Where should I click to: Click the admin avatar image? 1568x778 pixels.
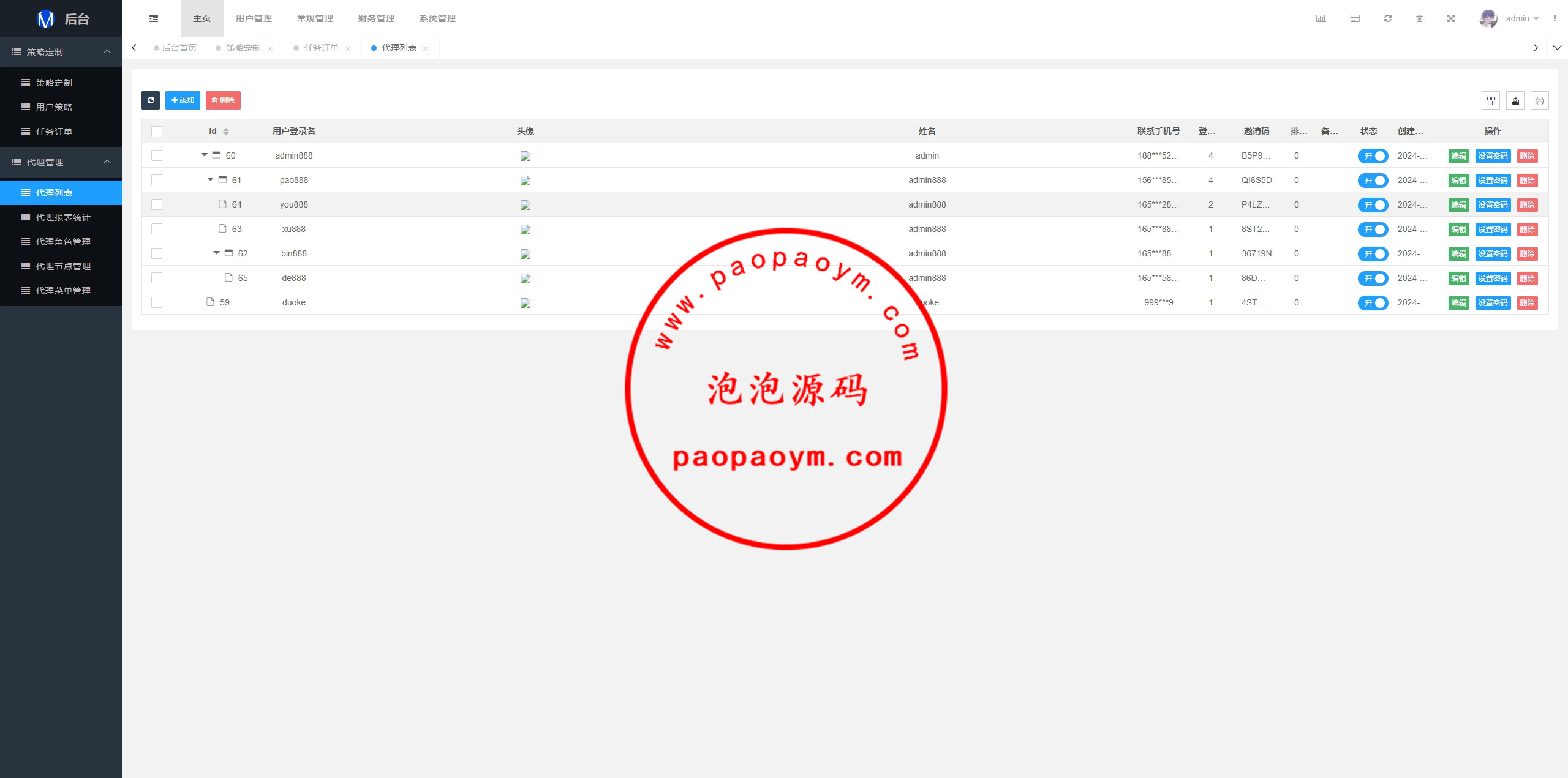[x=1488, y=18]
